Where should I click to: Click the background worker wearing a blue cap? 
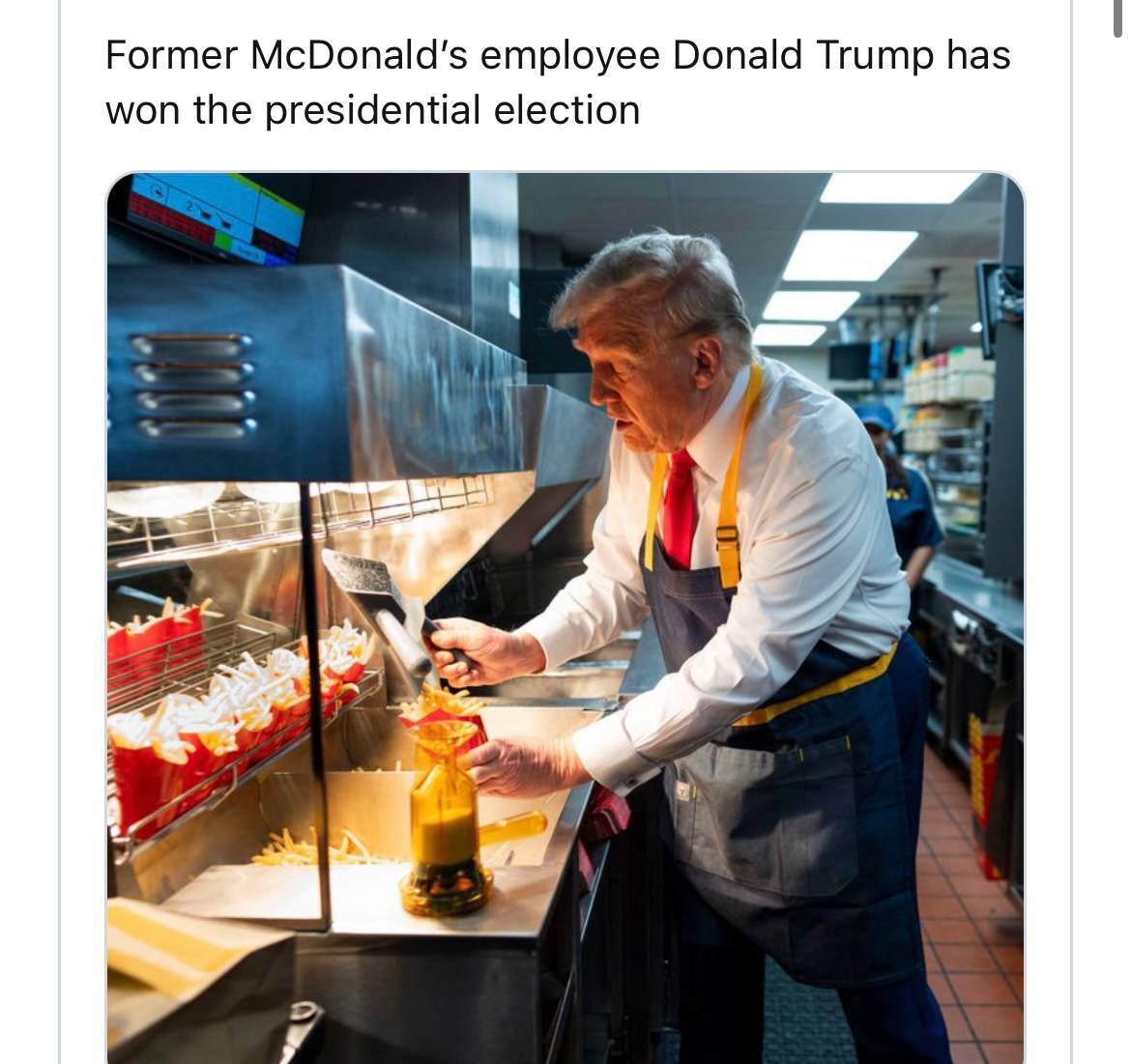(x=897, y=489)
